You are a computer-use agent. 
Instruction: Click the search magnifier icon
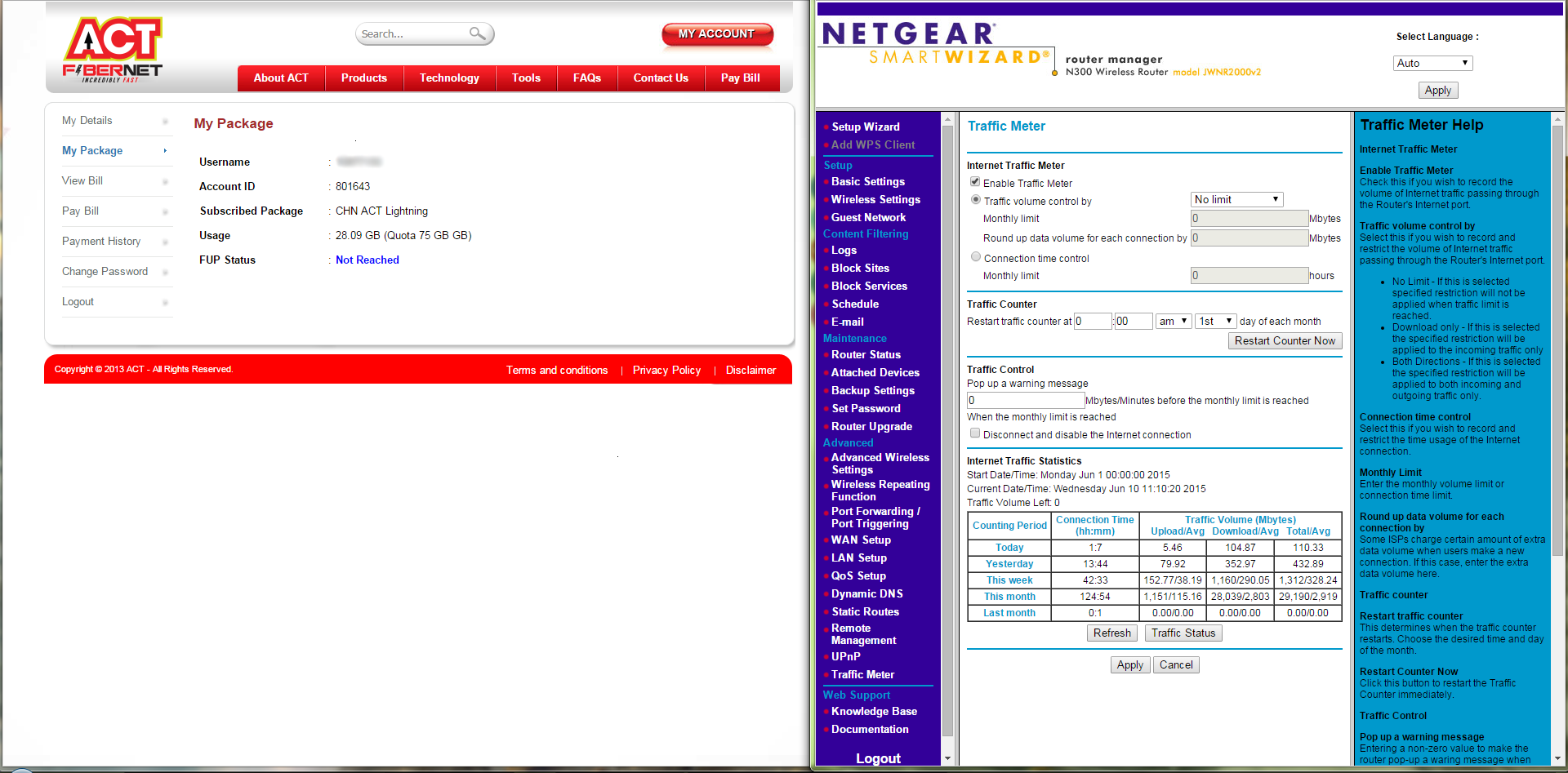[x=477, y=33]
